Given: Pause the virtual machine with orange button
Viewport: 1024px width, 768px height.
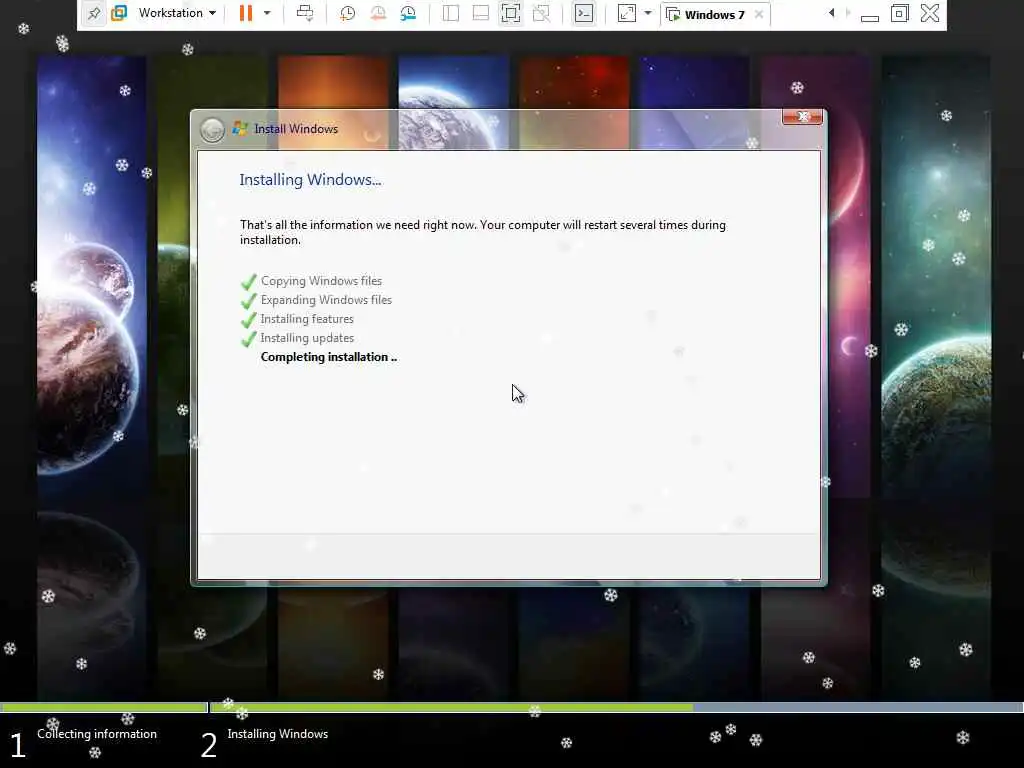Looking at the screenshot, I should 246,13.
